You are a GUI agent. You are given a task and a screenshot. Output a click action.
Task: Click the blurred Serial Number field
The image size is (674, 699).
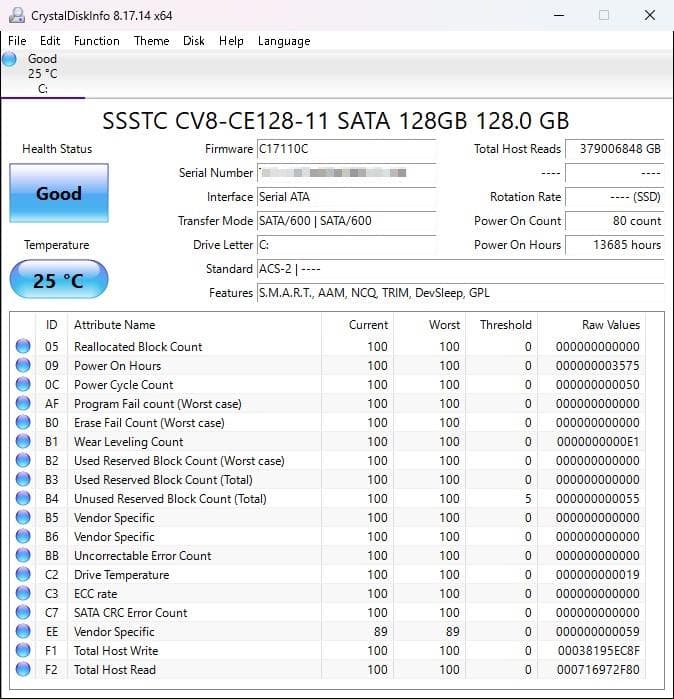click(x=346, y=173)
